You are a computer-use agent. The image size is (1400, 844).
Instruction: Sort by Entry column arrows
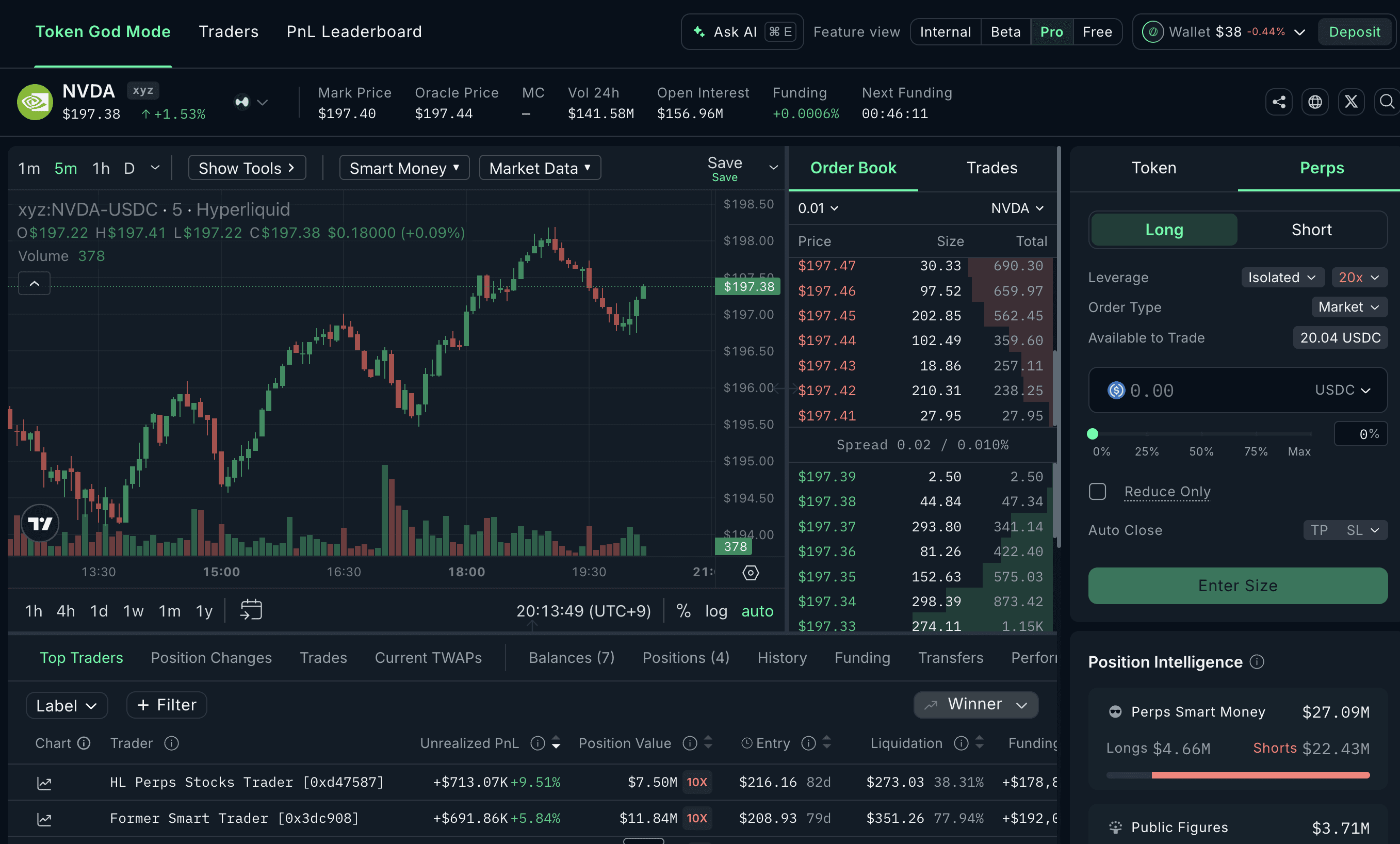(827, 743)
